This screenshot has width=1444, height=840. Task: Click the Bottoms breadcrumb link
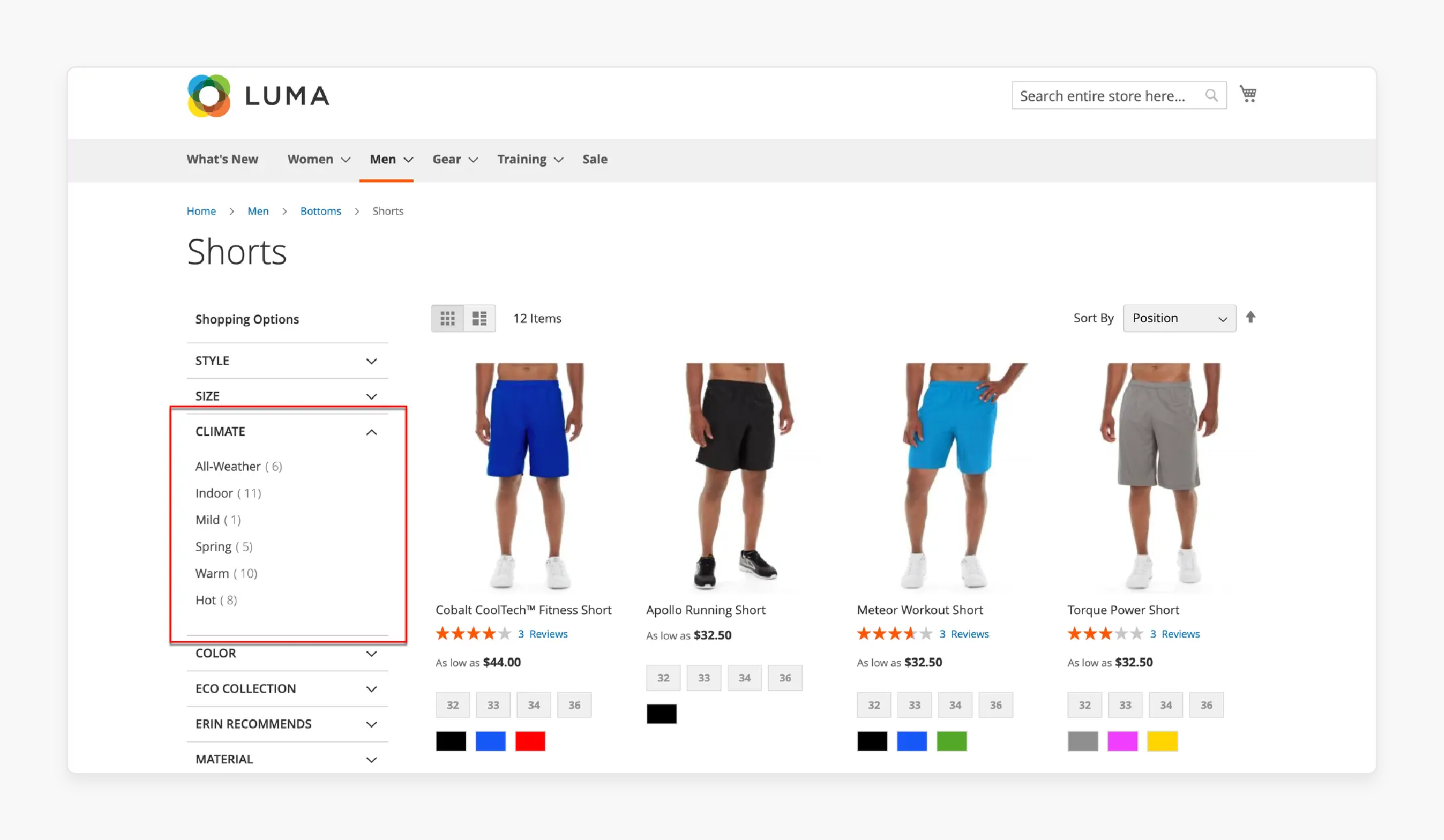click(x=320, y=210)
